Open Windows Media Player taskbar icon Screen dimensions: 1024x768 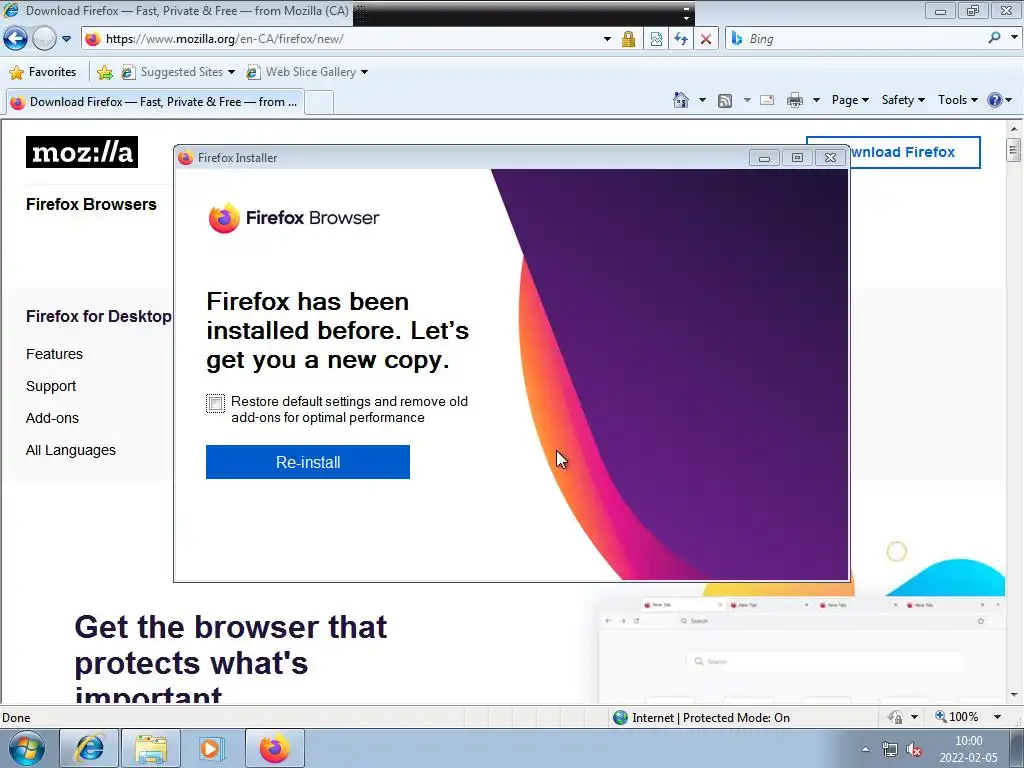pyautogui.click(x=212, y=748)
